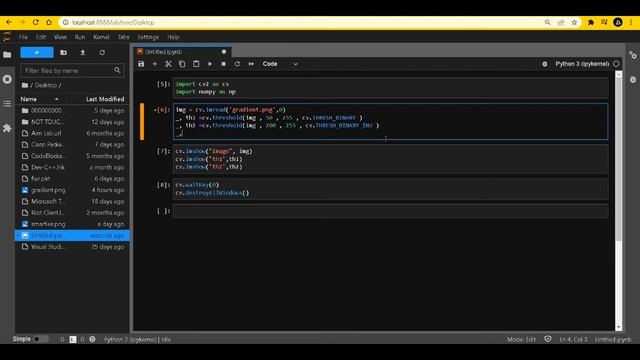Go to browser home page
Viewport: 640px width, 360px height.
[49, 22]
